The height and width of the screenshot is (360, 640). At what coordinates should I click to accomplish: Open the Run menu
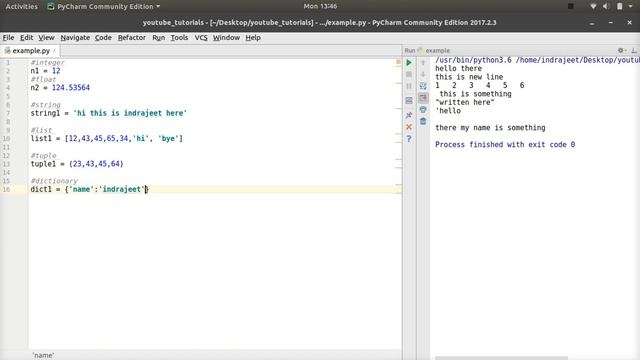pos(158,38)
